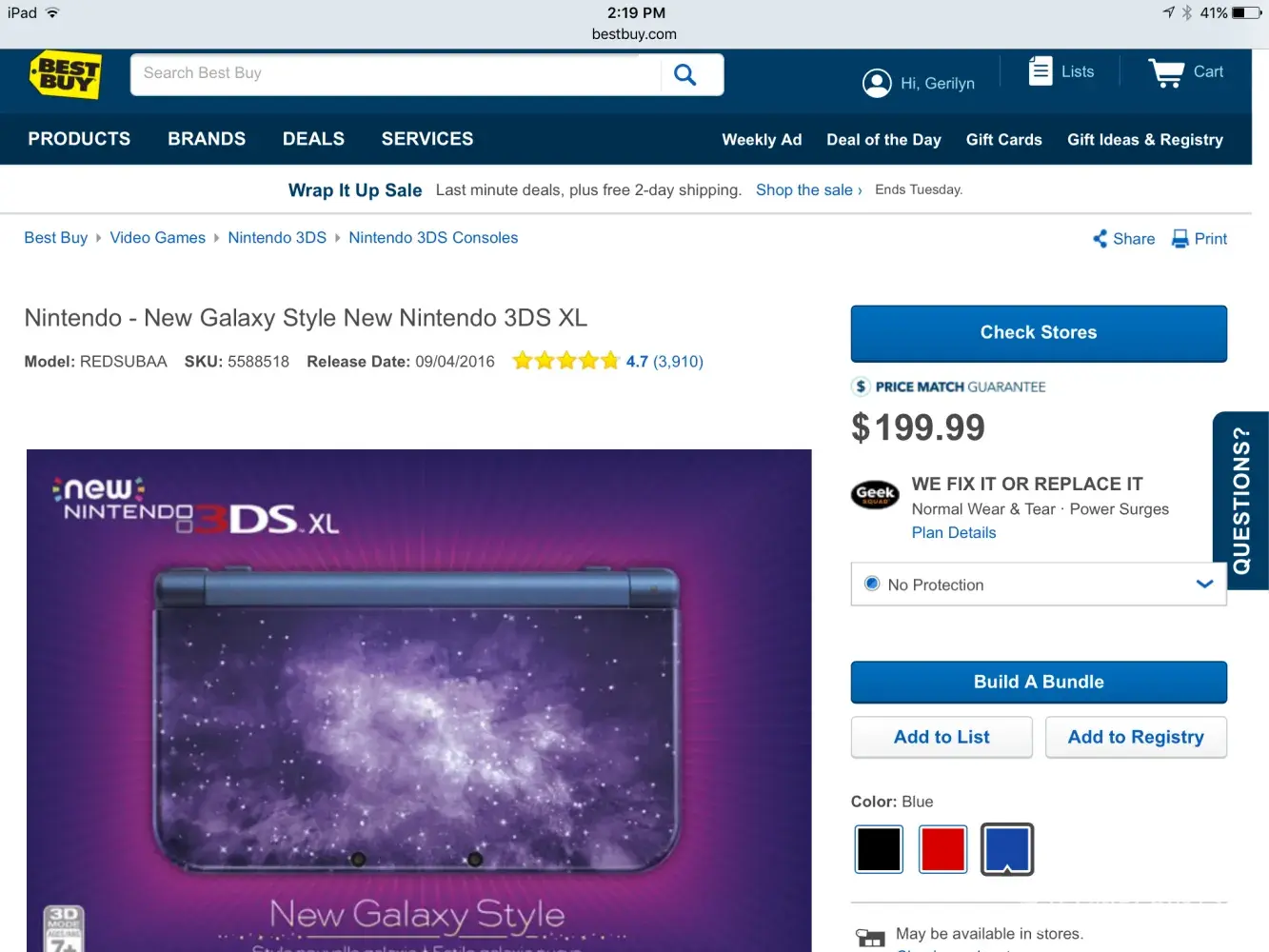1269x952 pixels.
Task: Open the BRANDS menu
Action: pyautogui.click(x=207, y=139)
